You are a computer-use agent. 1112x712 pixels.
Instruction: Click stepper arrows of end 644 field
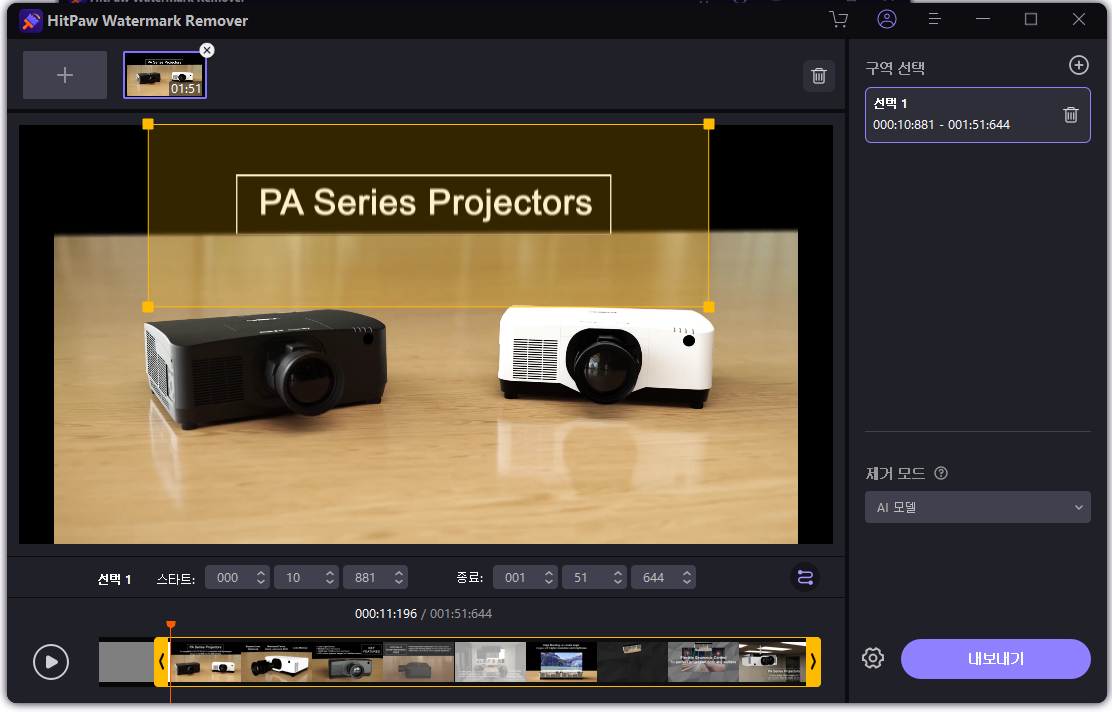click(687, 577)
